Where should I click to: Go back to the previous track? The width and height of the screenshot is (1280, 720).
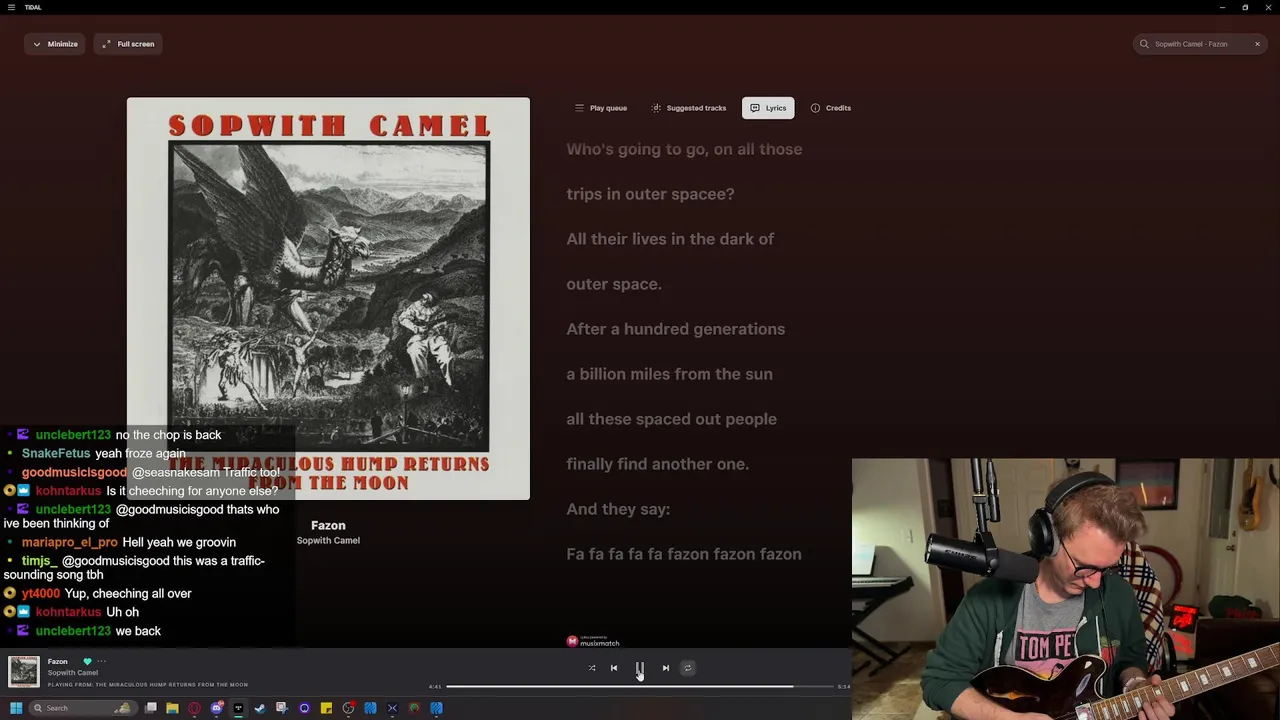pyautogui.click(x=614, y=668)
